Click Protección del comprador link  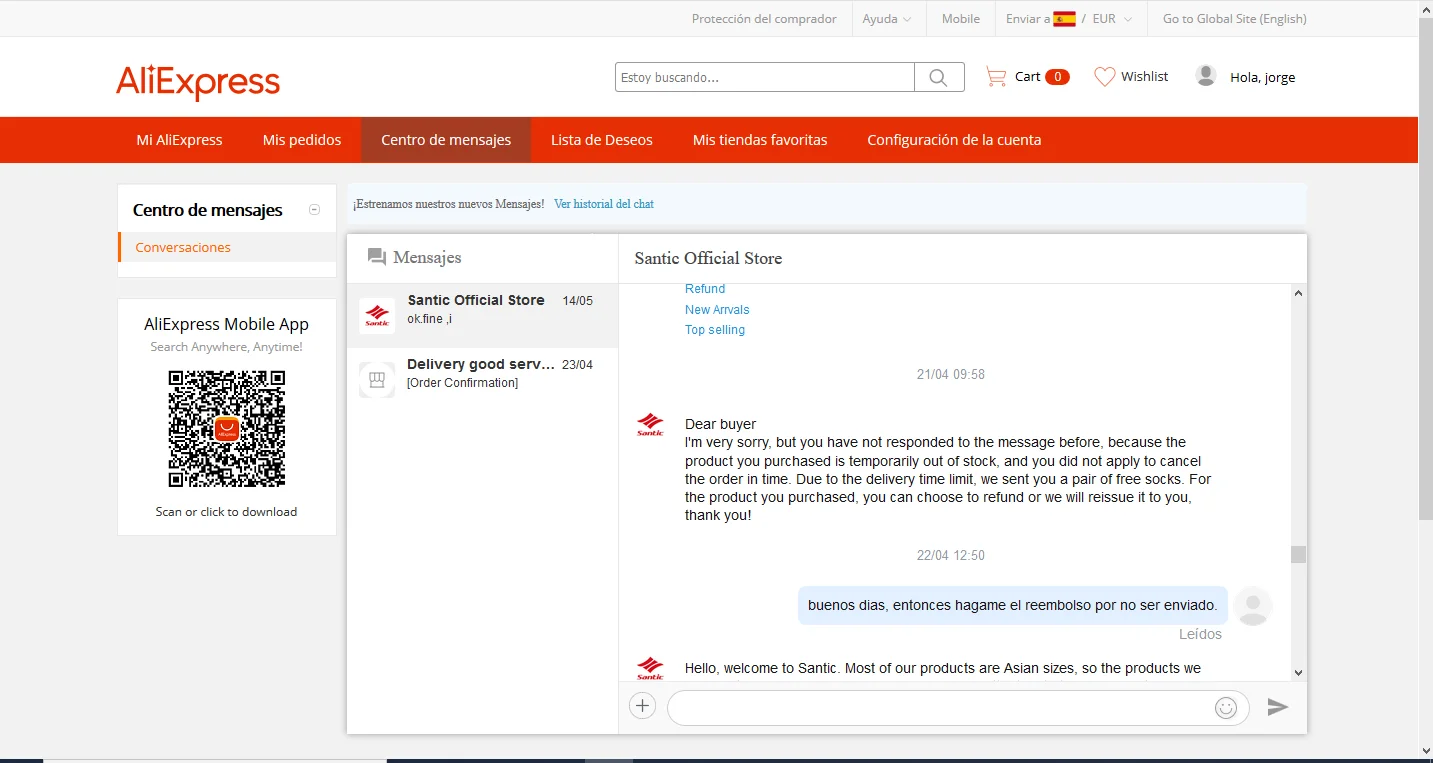[764, 19]
